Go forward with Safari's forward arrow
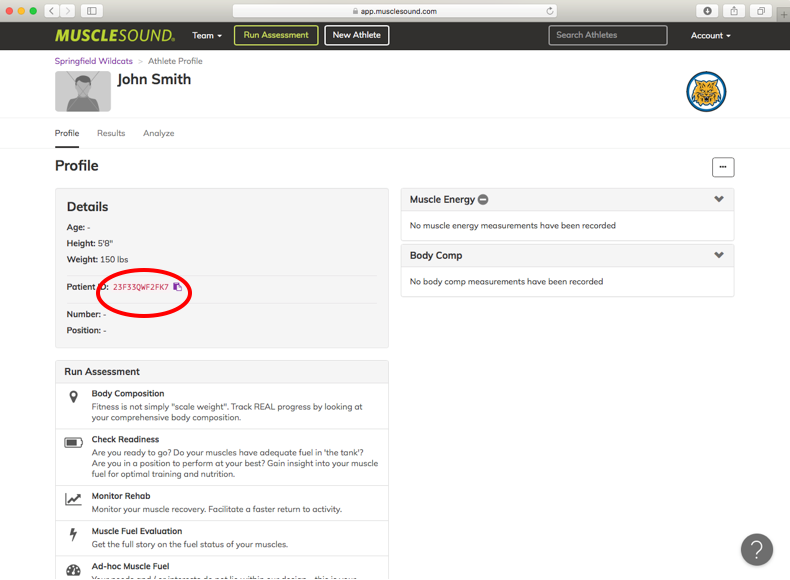 [68, 11]
